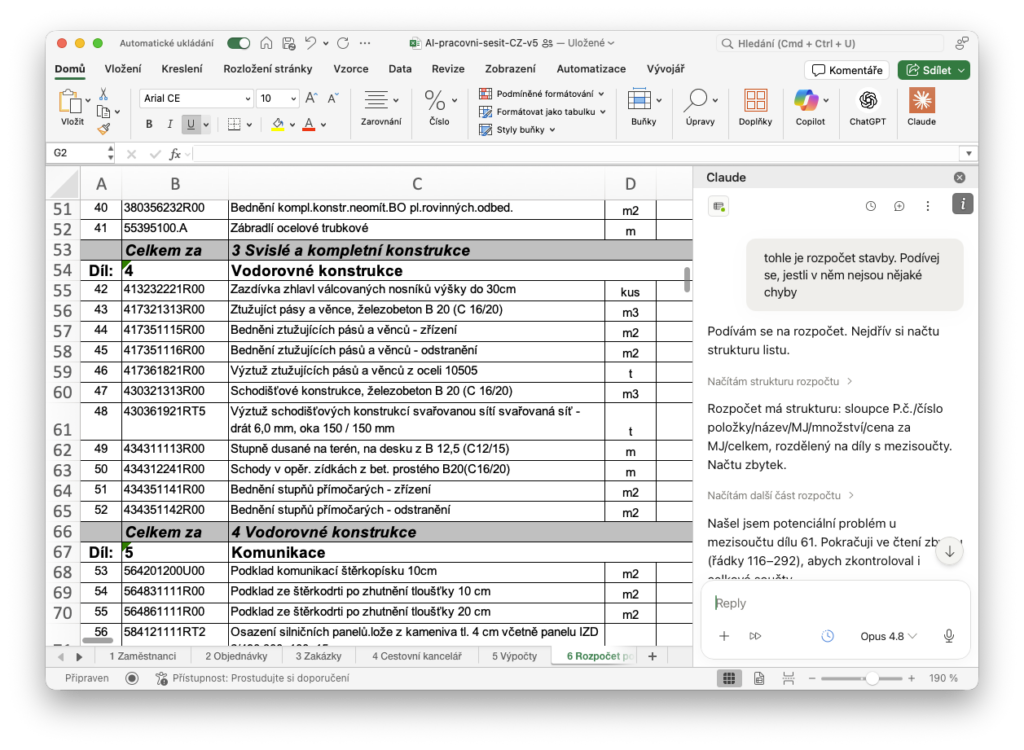
Task: Click the Increase font size icon
Action: [312, 98]
